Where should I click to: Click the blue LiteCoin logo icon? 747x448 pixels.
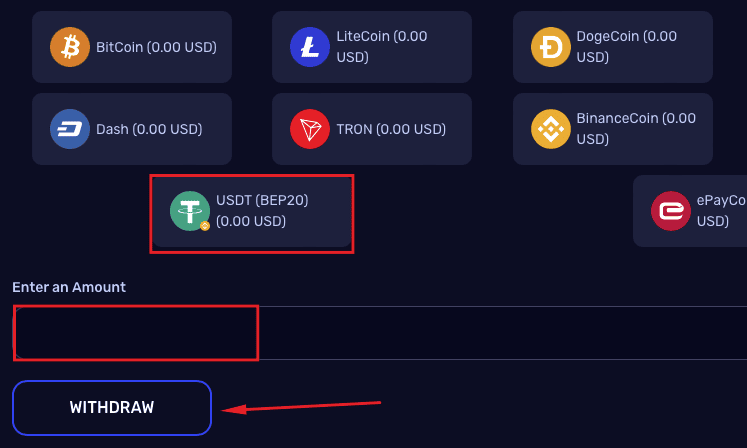tap(310, 47)
